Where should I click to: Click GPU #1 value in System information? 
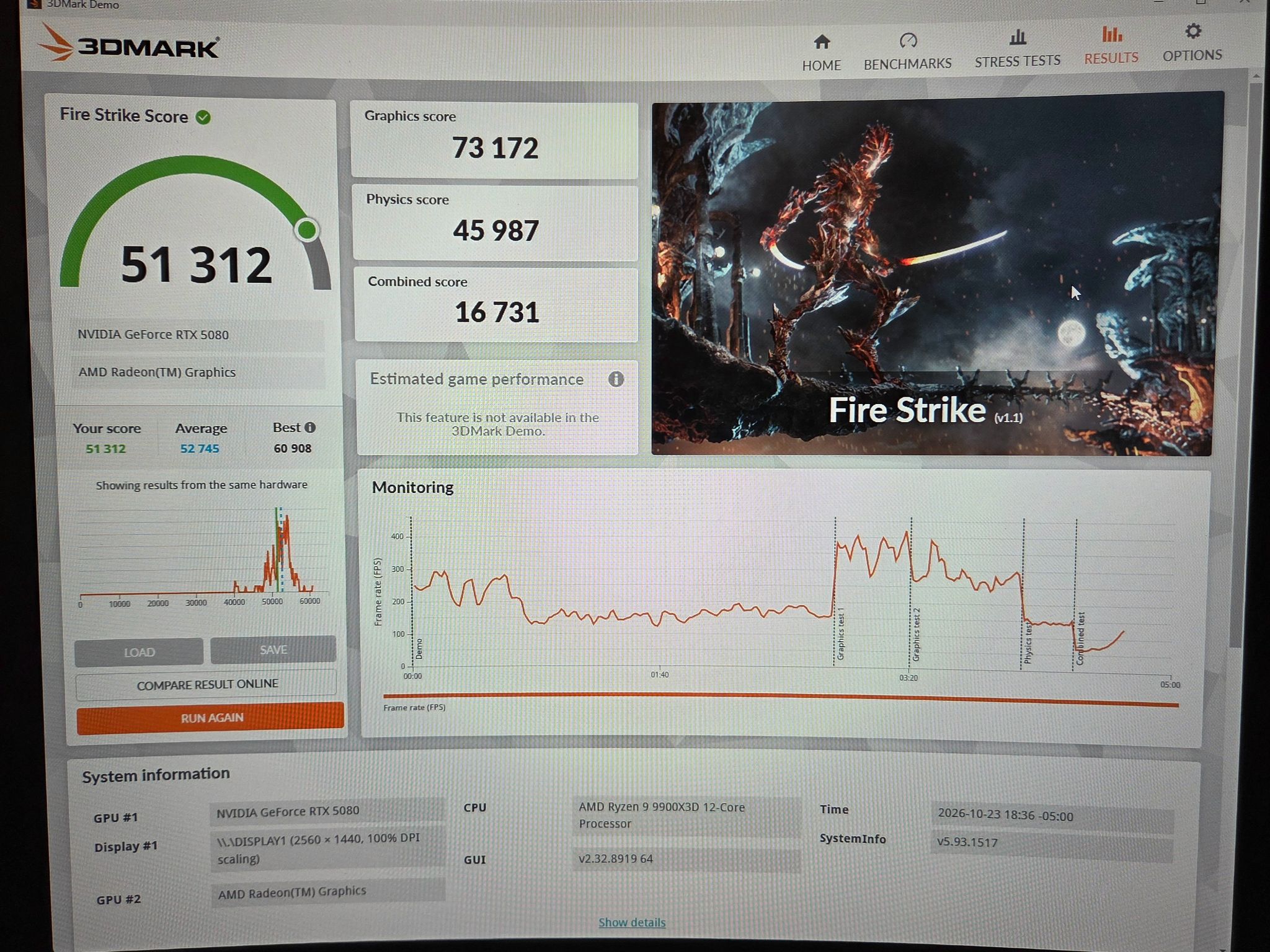click(327, 811)
